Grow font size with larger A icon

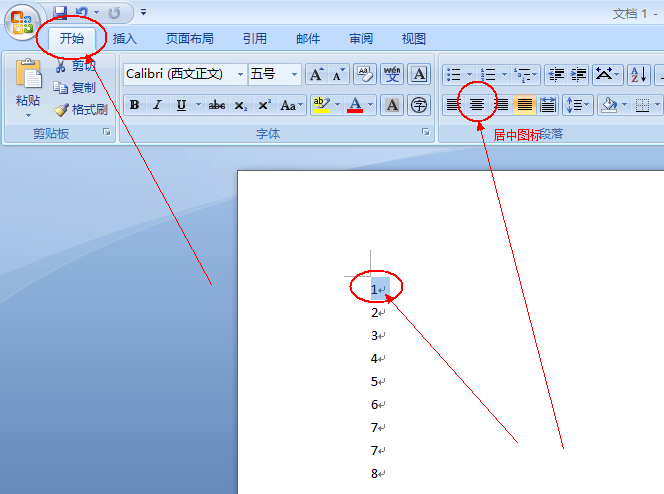316,74
